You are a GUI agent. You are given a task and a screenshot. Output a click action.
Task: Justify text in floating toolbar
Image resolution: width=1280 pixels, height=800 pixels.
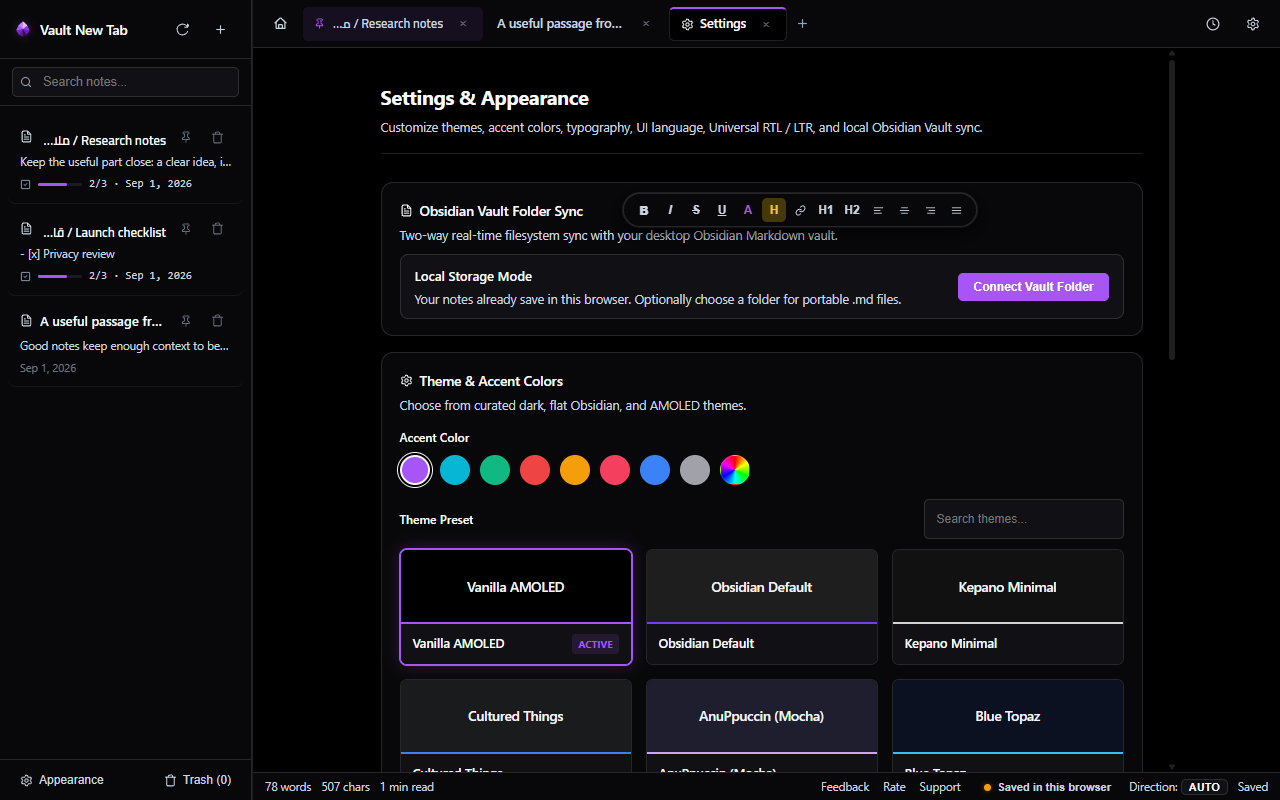point(956,210)
